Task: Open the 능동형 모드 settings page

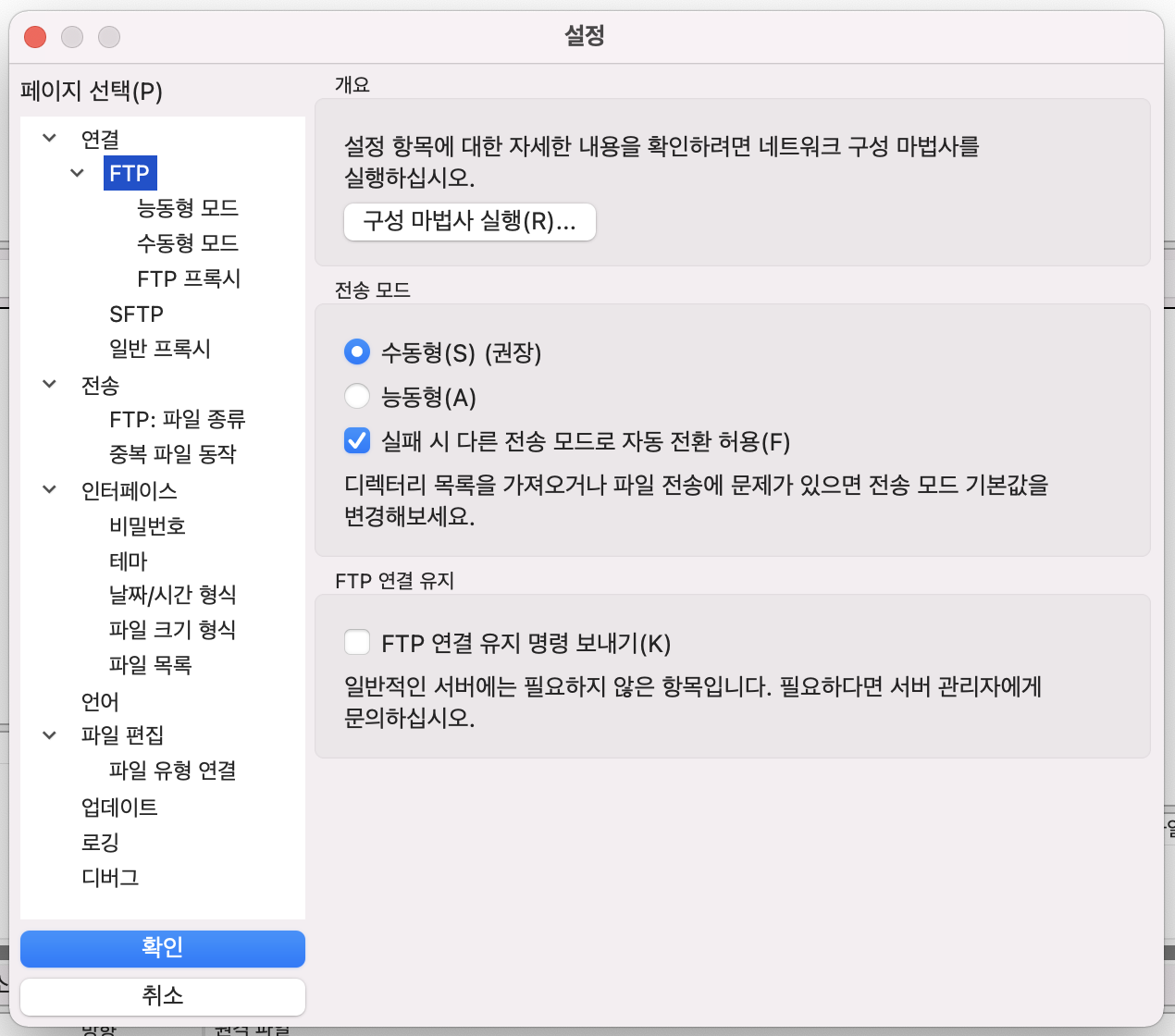Action: coord(188,208)
